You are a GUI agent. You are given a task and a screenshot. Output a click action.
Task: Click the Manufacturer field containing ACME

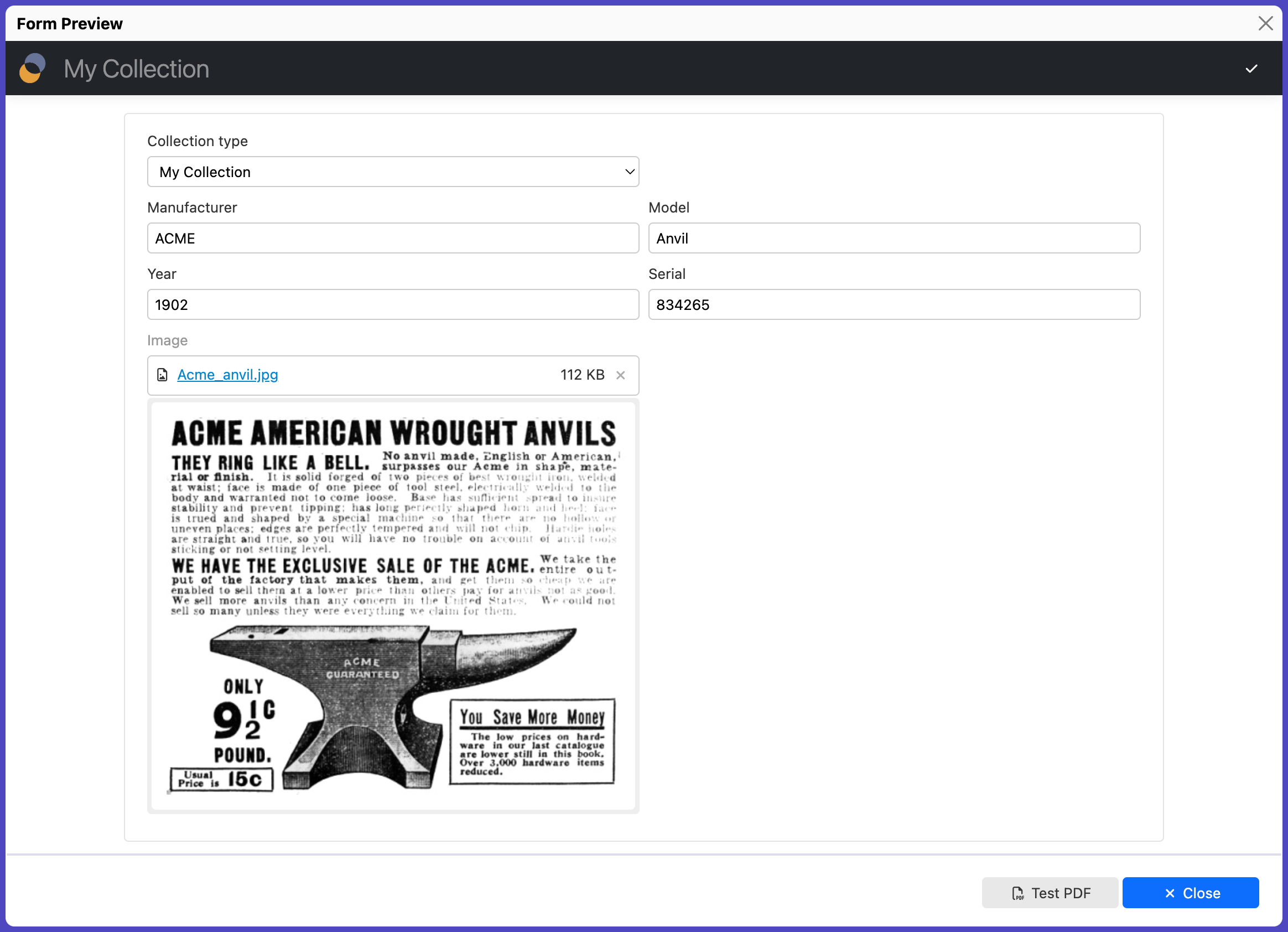[393, 238]
